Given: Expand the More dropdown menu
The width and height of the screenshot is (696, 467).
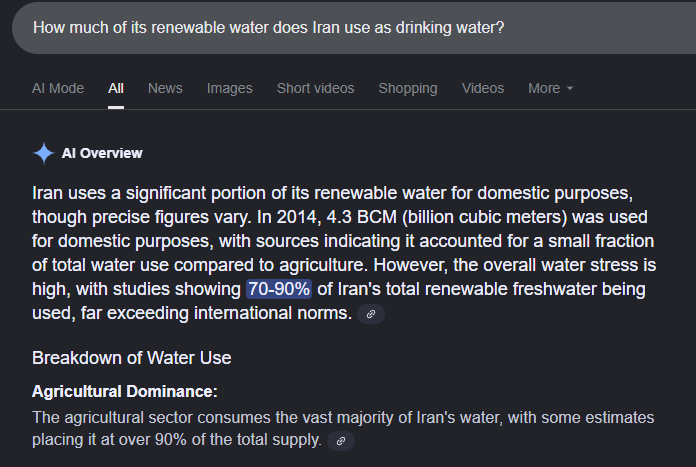Looking at the screenshot, I should pyautogui.click(x=550, y=88).
